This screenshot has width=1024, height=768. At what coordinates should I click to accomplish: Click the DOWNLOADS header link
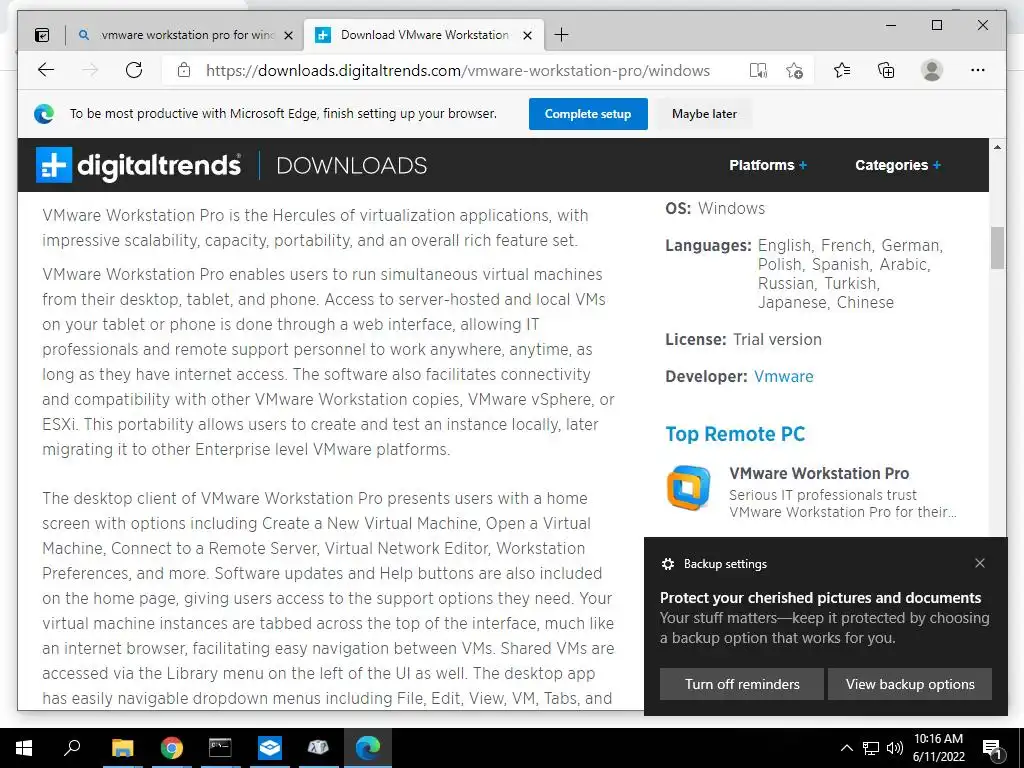(x=351, y=165)
